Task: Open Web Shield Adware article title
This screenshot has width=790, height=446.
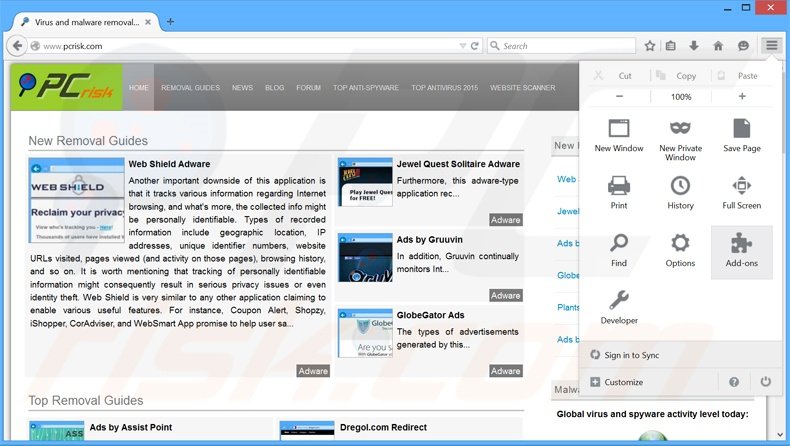Action: [x=169, y=164]
